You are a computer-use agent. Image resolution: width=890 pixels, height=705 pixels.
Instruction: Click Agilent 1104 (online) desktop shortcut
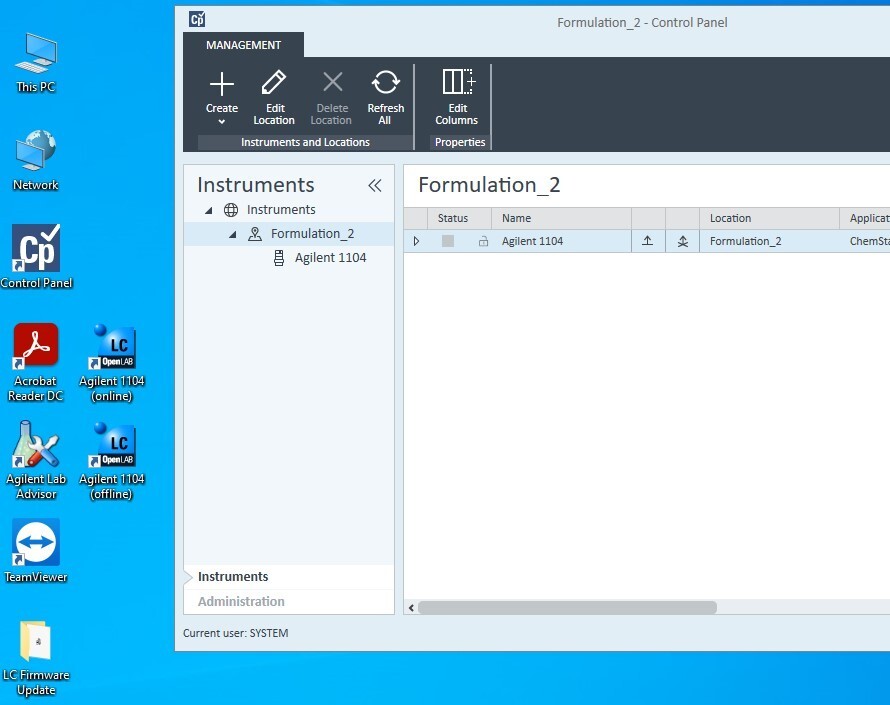coord(112,363)
